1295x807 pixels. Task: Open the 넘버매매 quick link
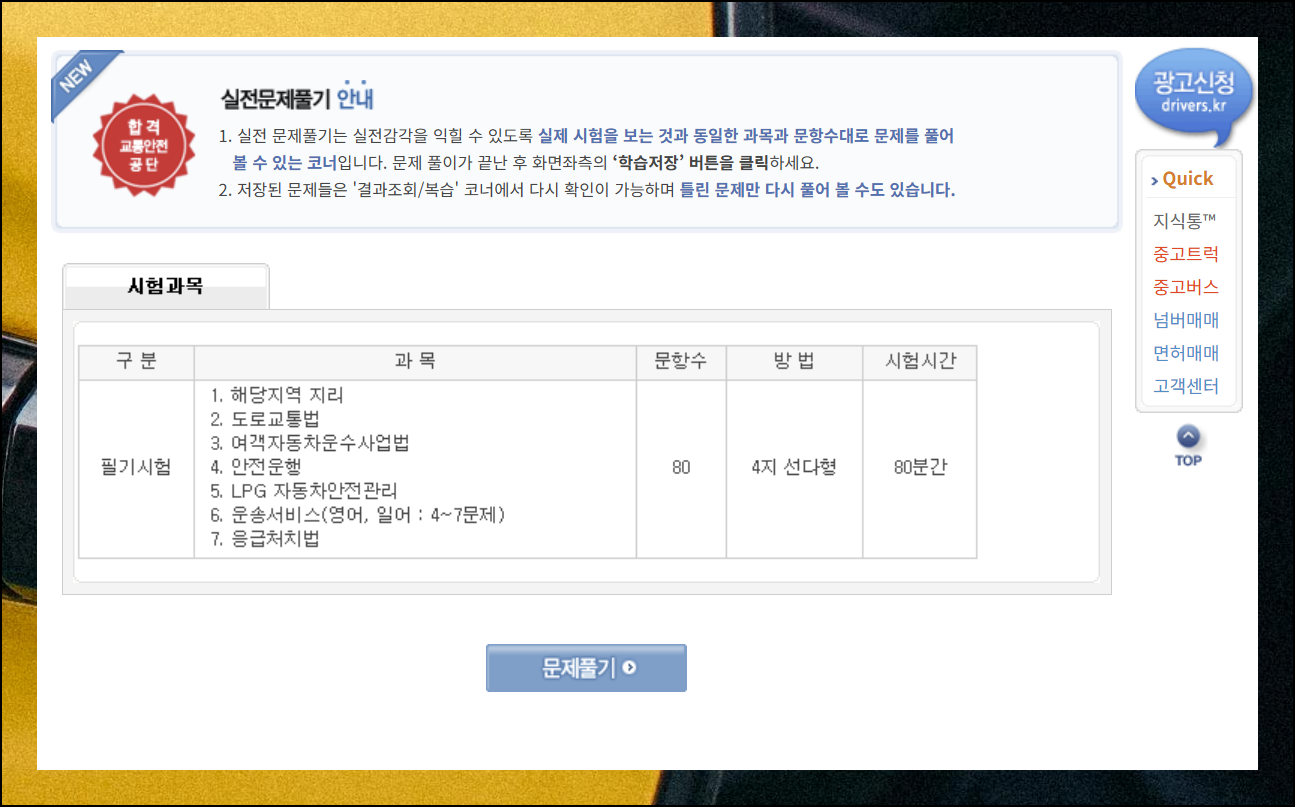tap(1186, 320)
